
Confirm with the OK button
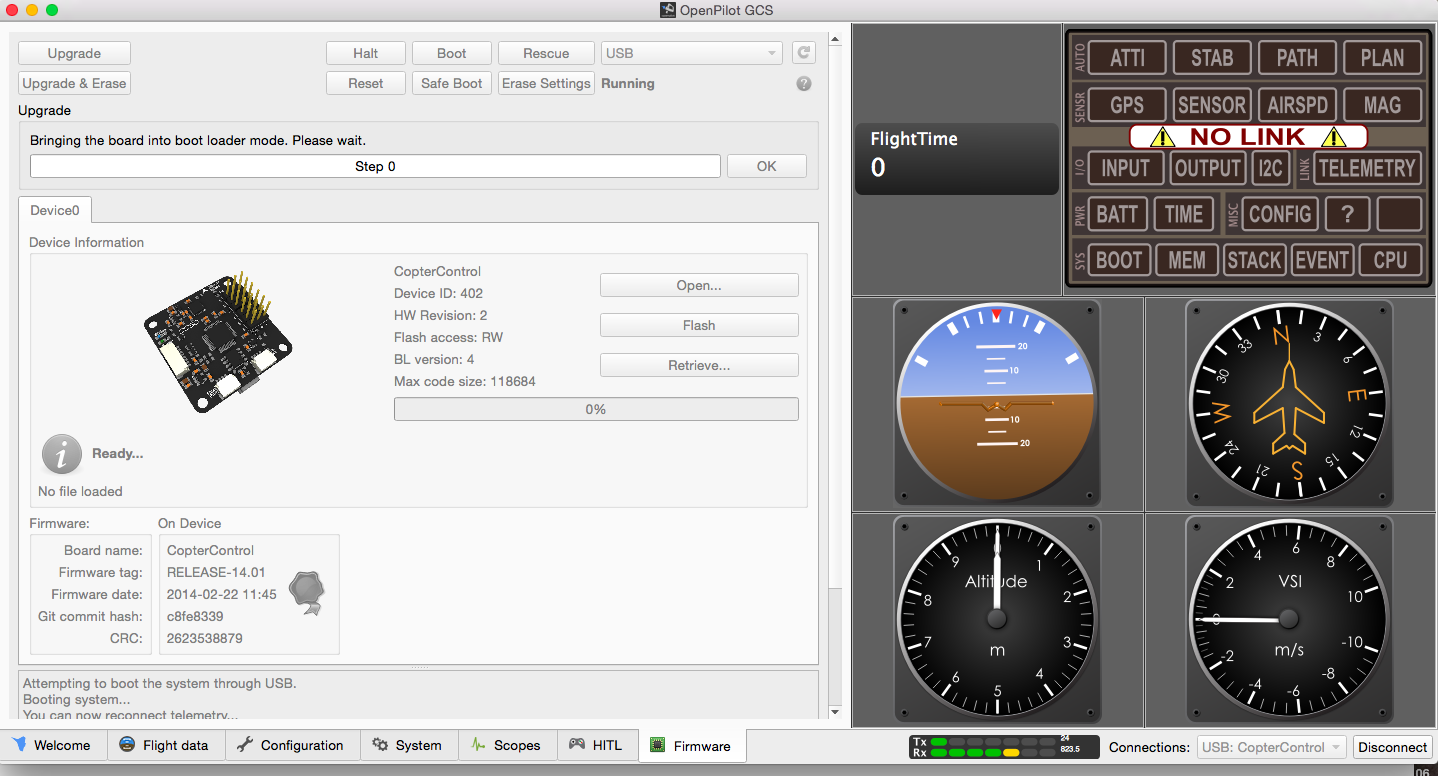[767, 166]
